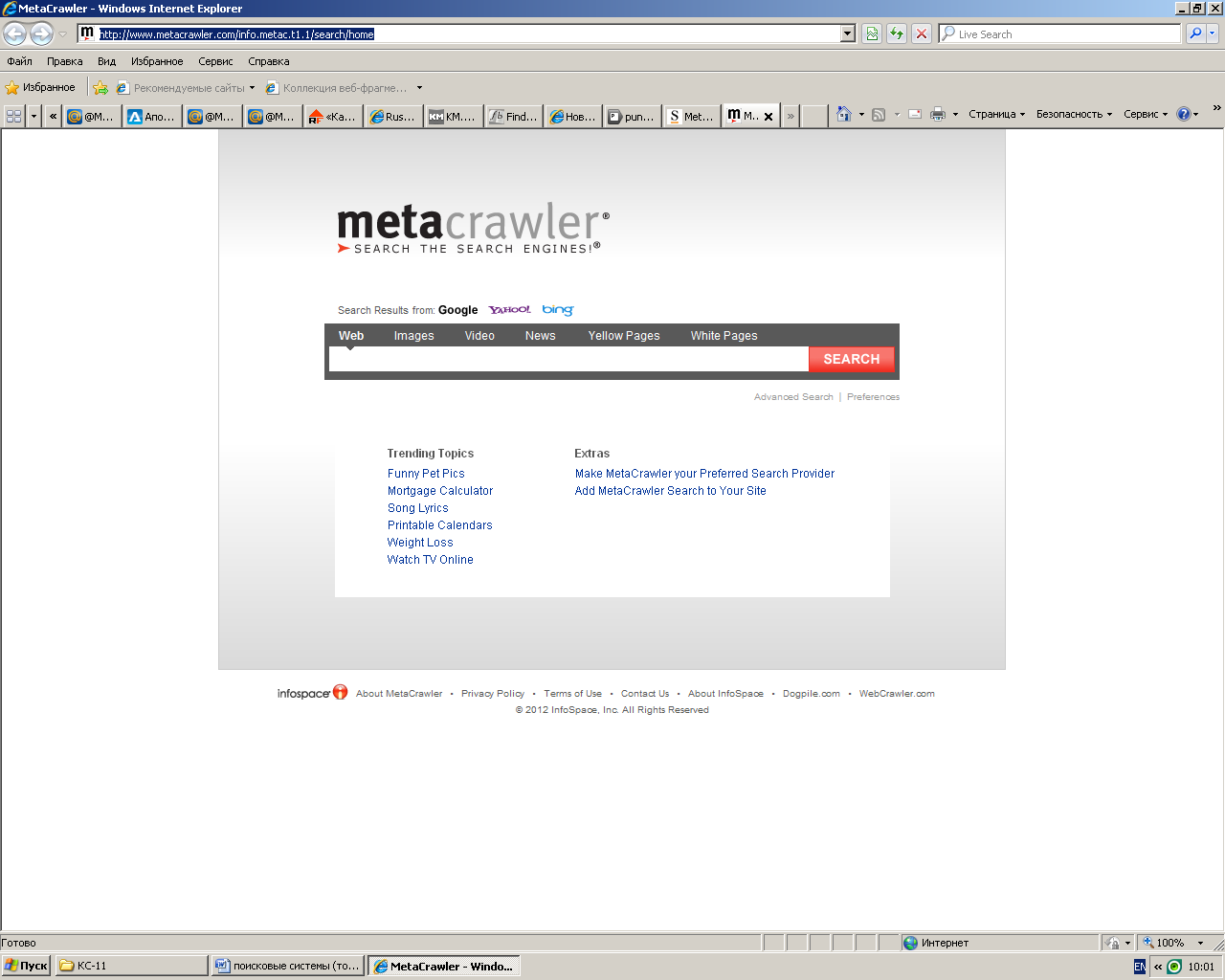Screen dimensions: 1225x980
Task: Click the Пуск start button
Action: pos(26,966)
